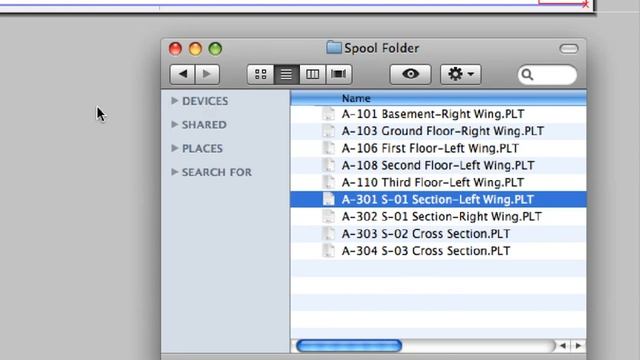
Task: Select A-103 Ground Floor-Right Wing.PLT
Action: click(x=438, y=131)
